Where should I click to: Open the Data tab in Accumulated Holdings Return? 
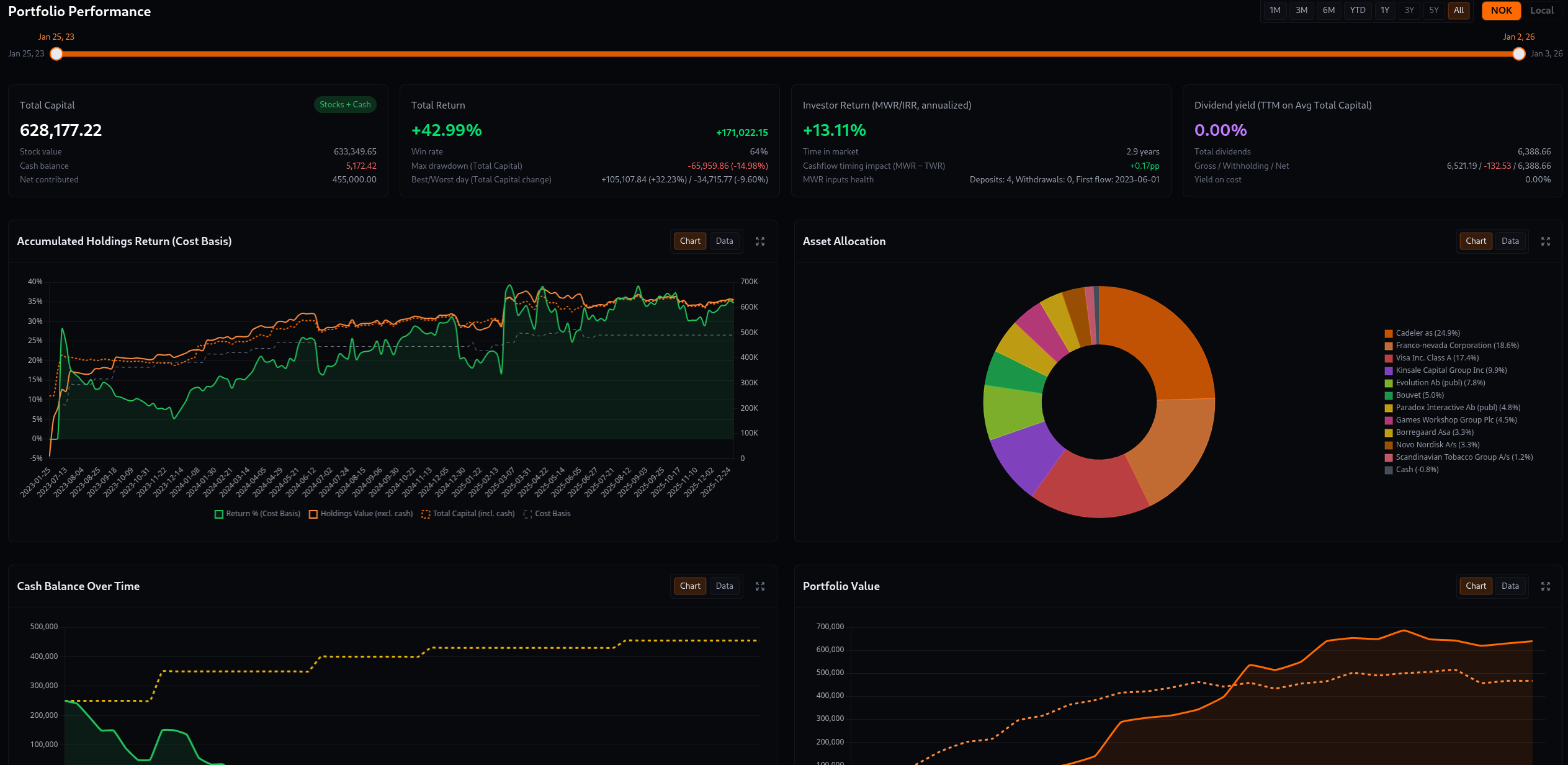[724, 241]
